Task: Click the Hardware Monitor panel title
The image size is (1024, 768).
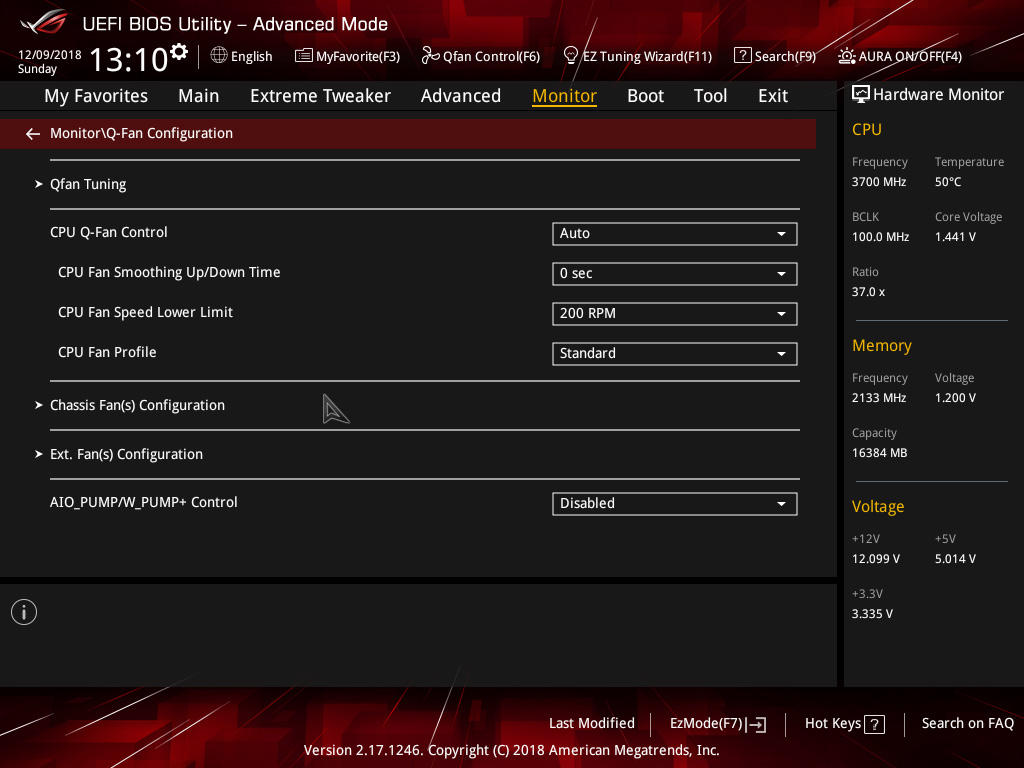Action: (x=938, y=95)
